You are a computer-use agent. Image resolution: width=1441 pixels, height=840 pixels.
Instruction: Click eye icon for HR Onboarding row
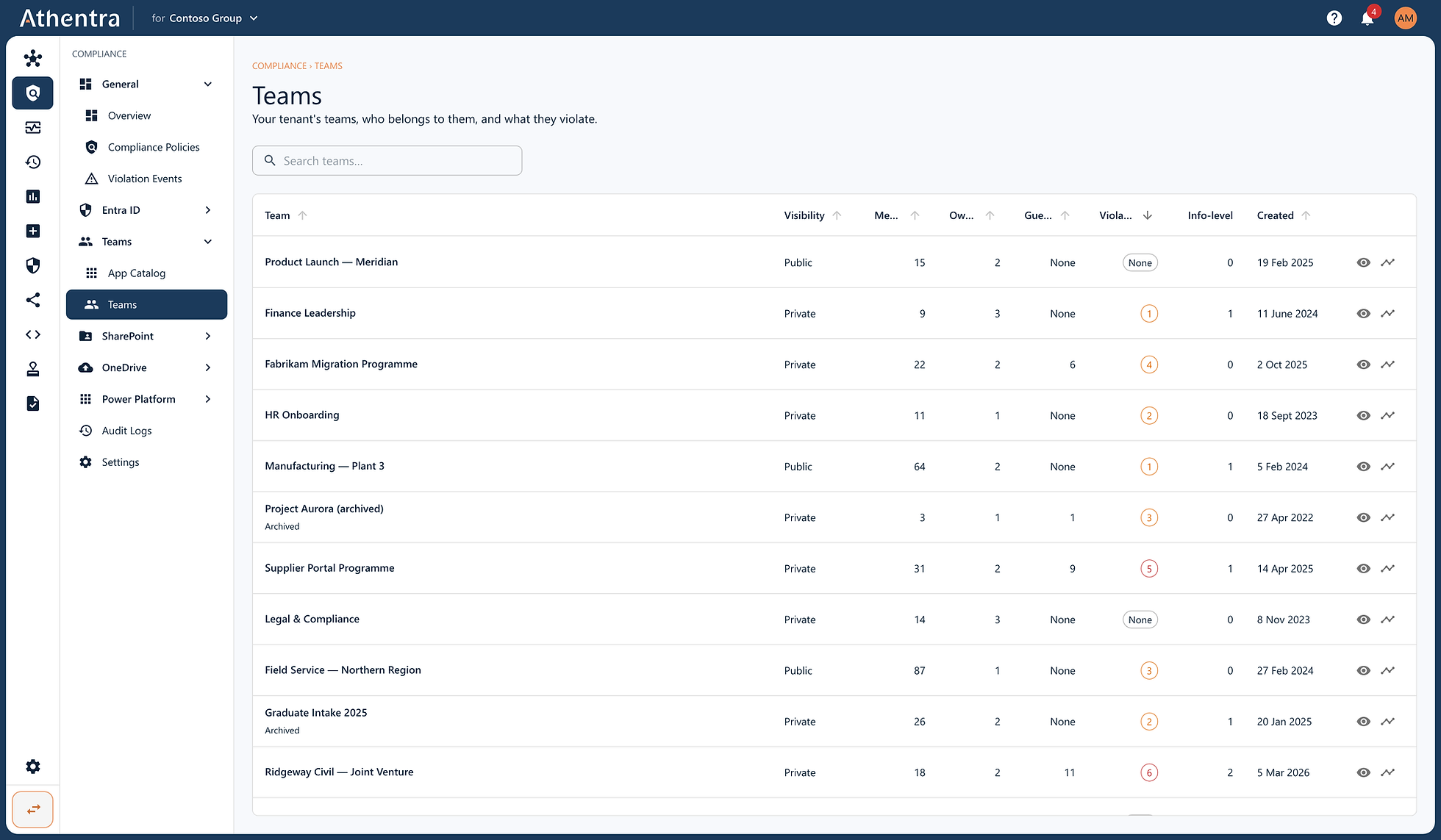point(1364,415)
